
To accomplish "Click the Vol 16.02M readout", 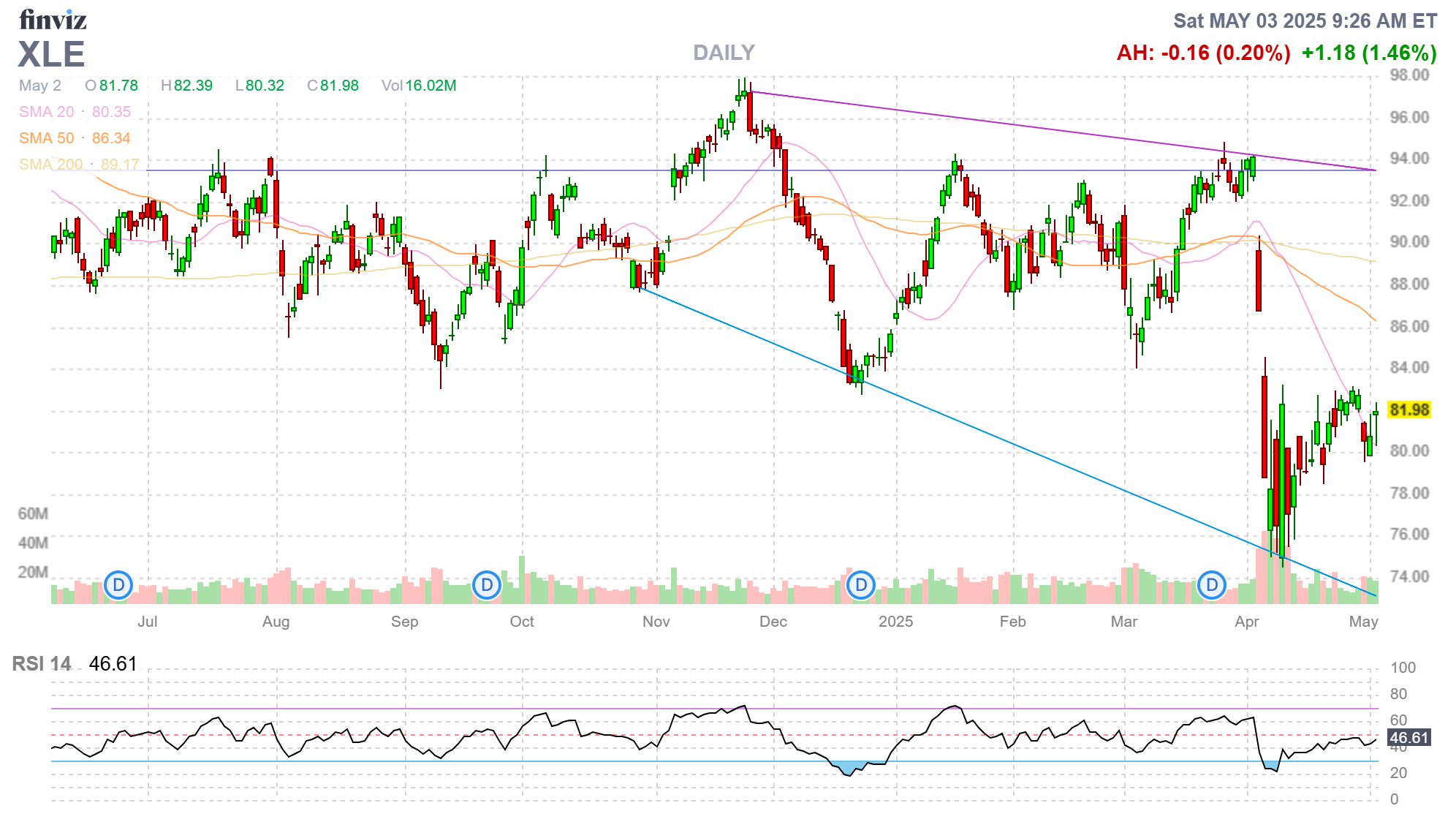I will 419,86.
